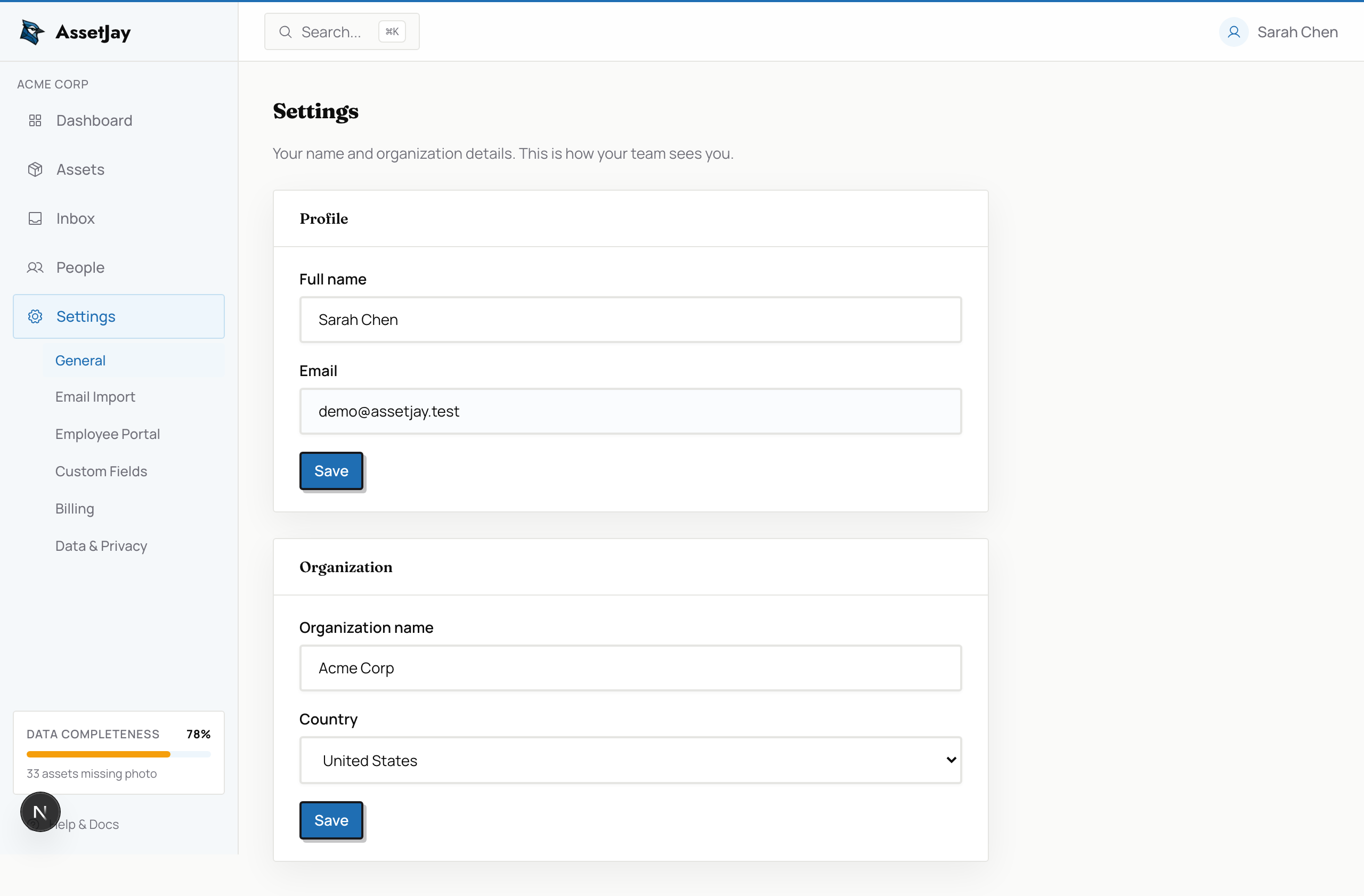Viewport: 1364px width, 896px height.
Task: Open the Billing settings tab
Action: point(75,508)
